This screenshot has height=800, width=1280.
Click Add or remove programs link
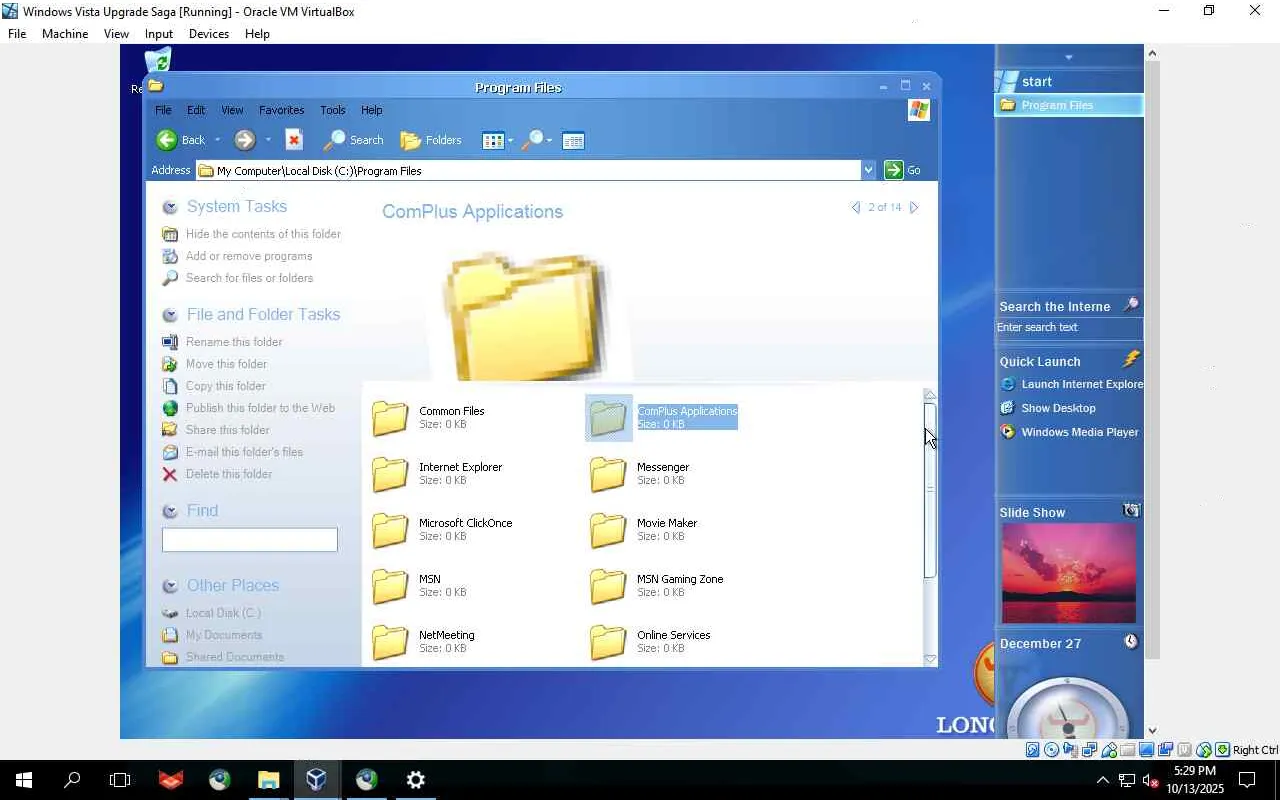click(249, 256)
